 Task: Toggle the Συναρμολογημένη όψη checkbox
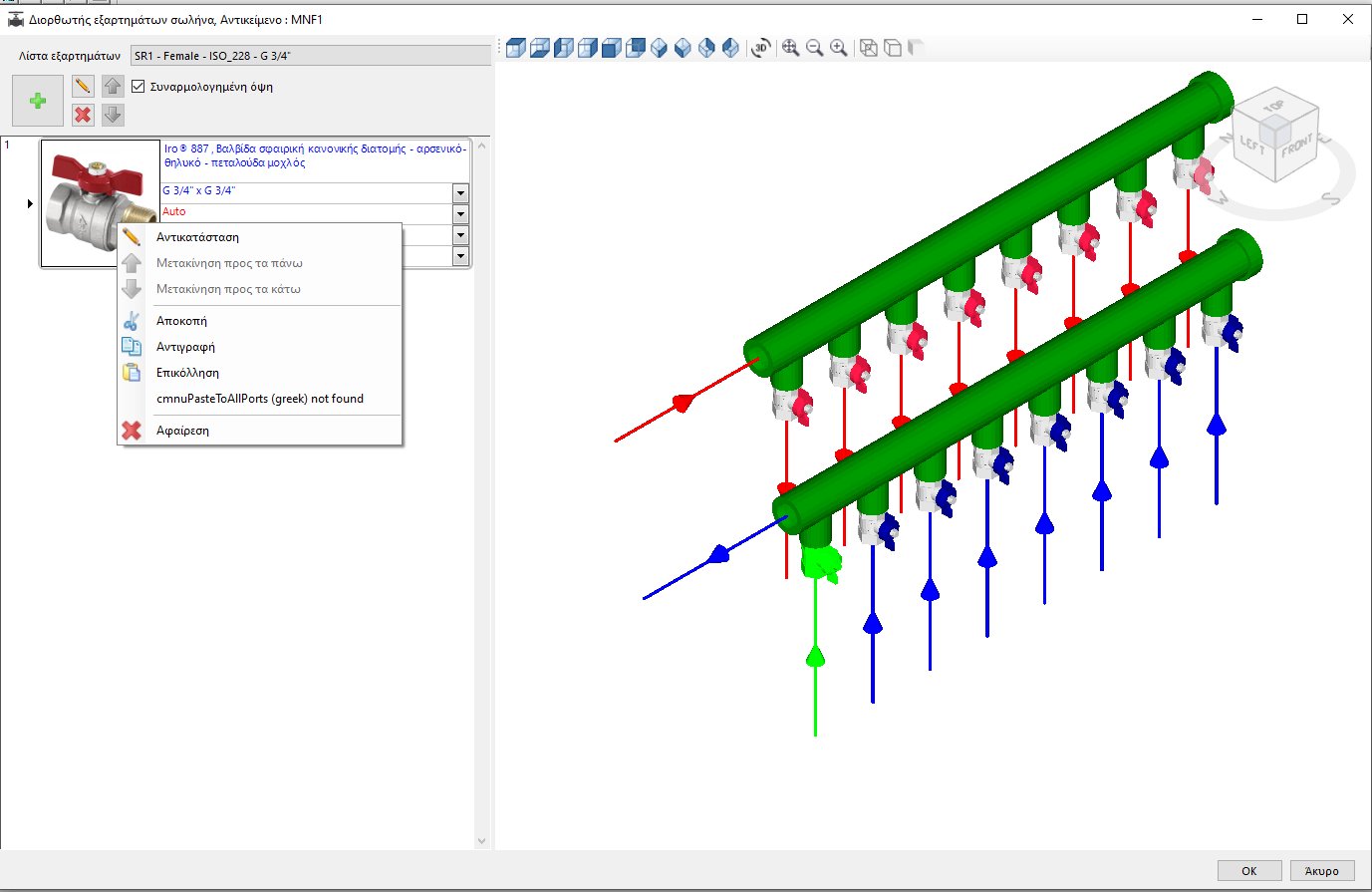138,86
